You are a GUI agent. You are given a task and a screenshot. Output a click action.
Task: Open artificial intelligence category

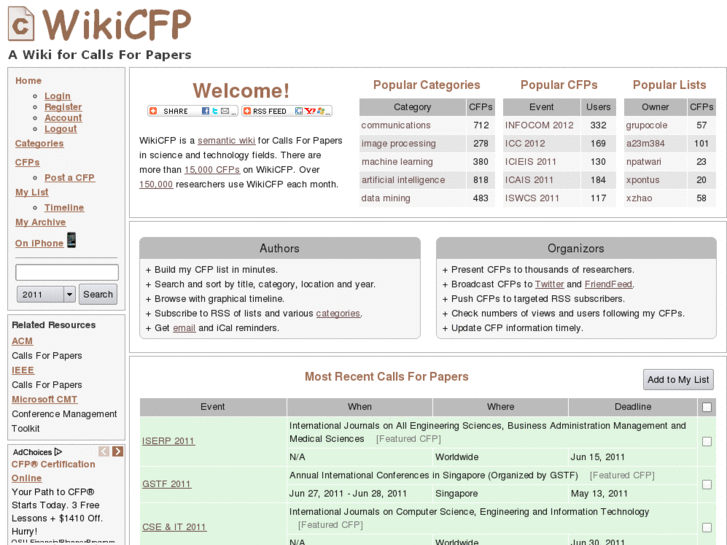(x=403, y=180)
